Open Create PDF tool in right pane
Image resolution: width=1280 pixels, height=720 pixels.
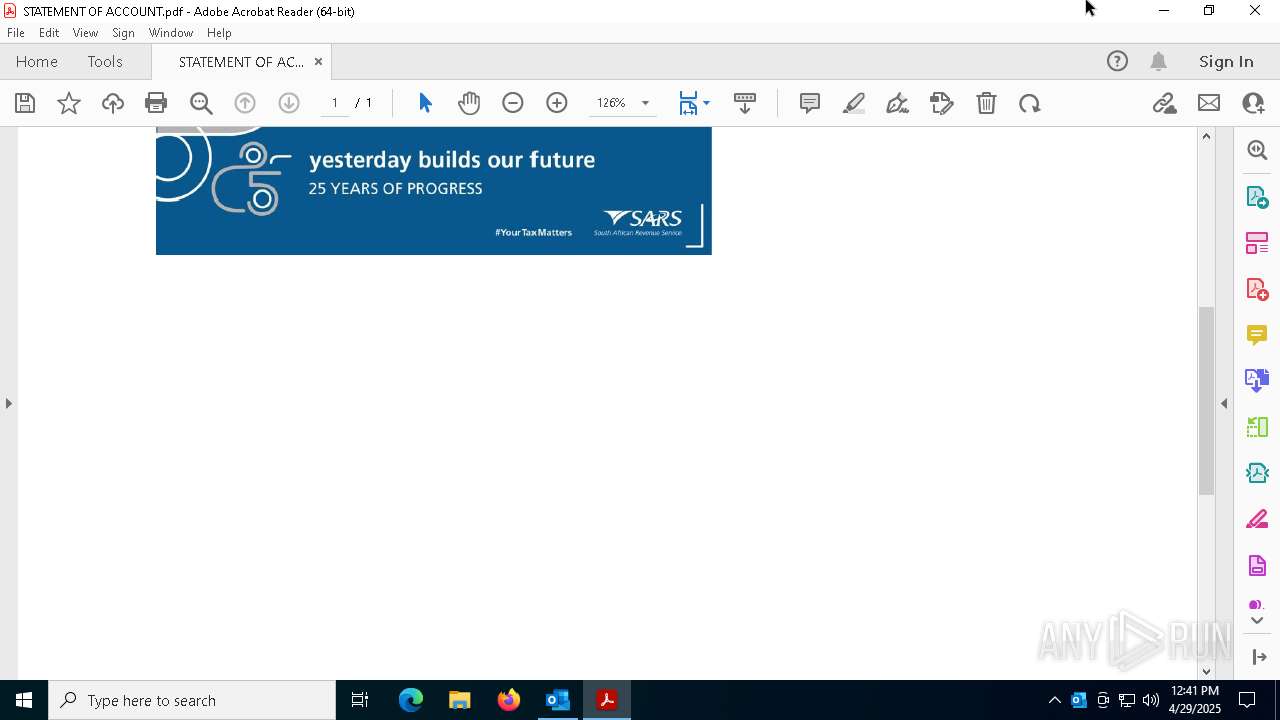click(x=1257, y=288)
